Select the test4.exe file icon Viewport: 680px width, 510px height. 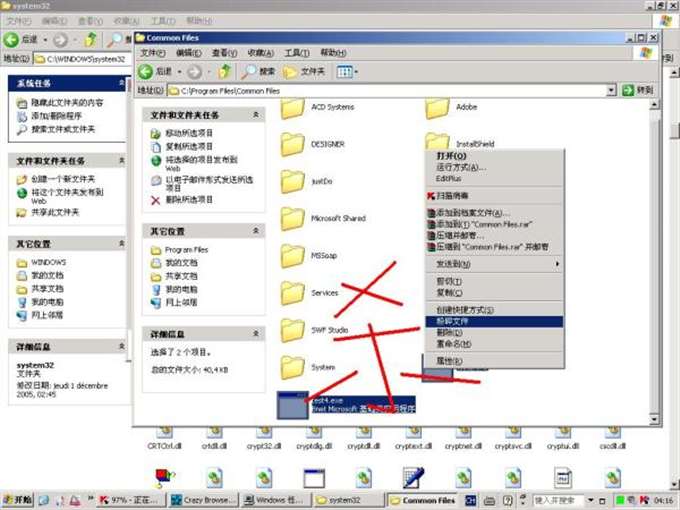(293, 405)
